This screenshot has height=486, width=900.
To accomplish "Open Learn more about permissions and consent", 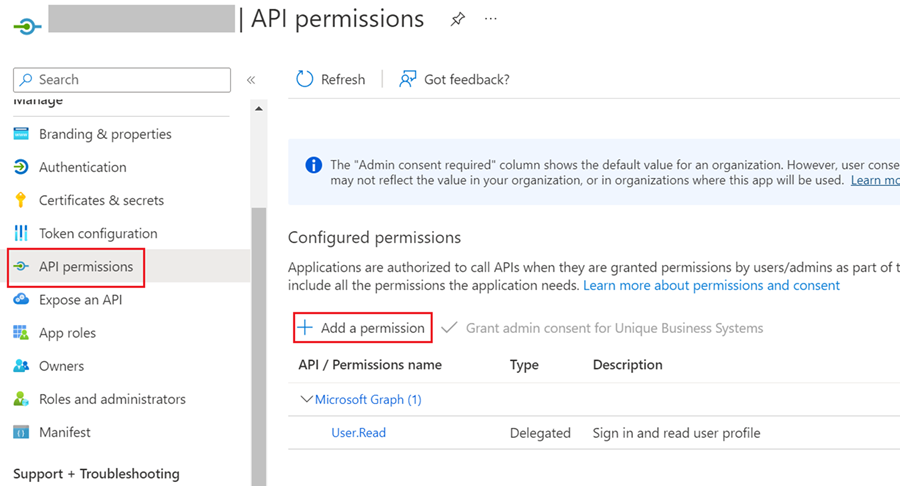I will (711, 286).
